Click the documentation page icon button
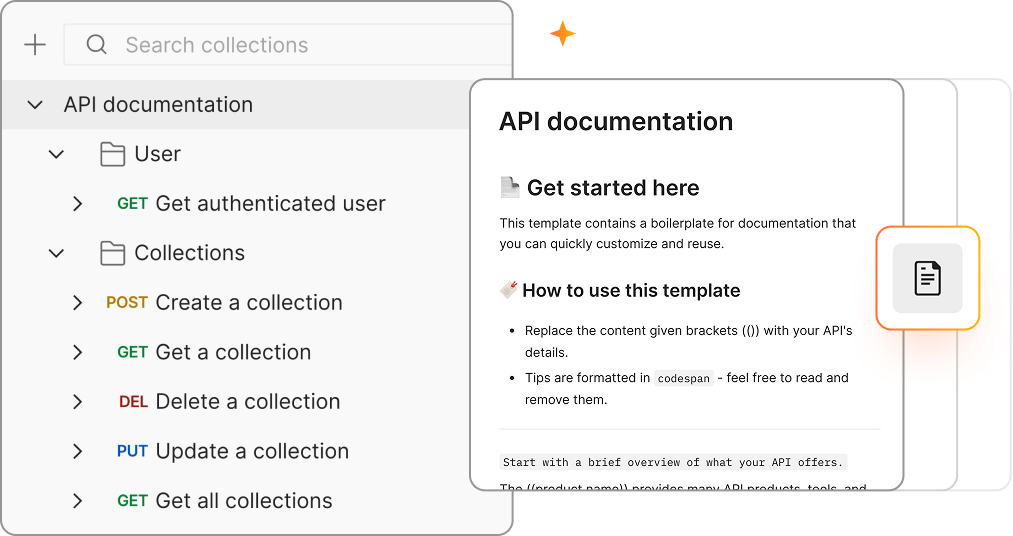The height and width of the screenshot is (536, 1013). (x=928, y=278)
